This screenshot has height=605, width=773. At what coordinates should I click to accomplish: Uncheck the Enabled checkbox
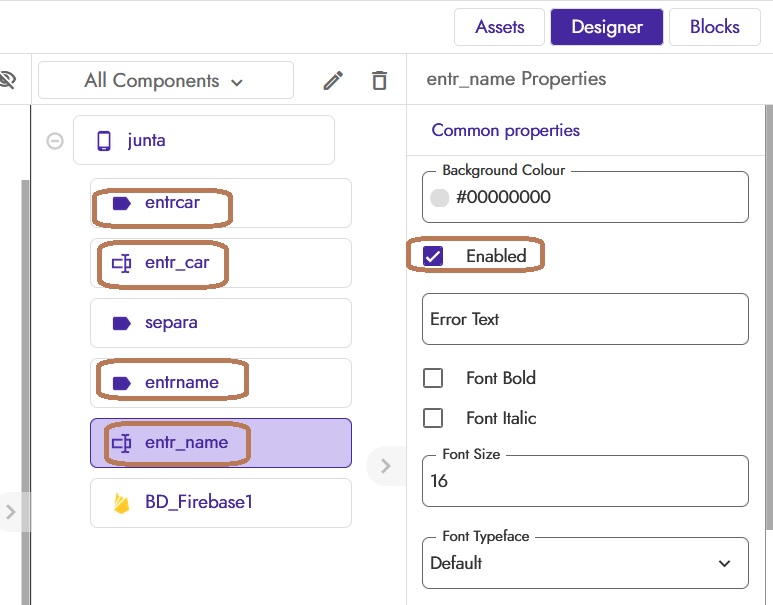click(x=433, y=256)
